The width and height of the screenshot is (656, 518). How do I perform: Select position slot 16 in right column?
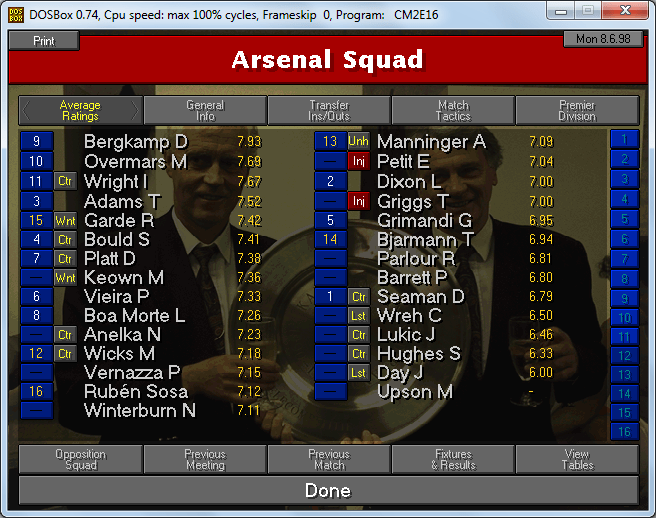[625, 431]
